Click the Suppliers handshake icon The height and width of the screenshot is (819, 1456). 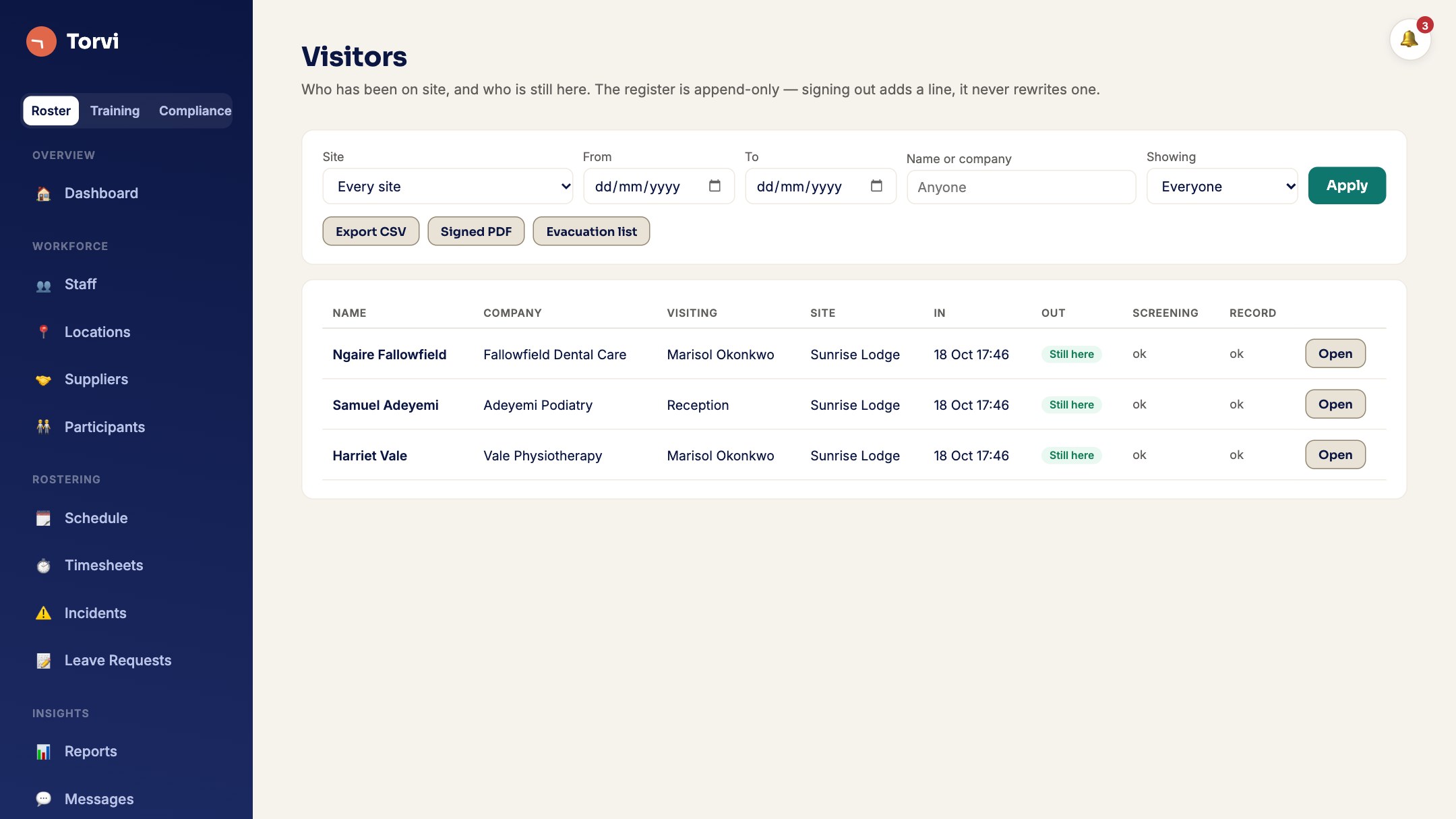pyautogui.click(x=44, y=380)
